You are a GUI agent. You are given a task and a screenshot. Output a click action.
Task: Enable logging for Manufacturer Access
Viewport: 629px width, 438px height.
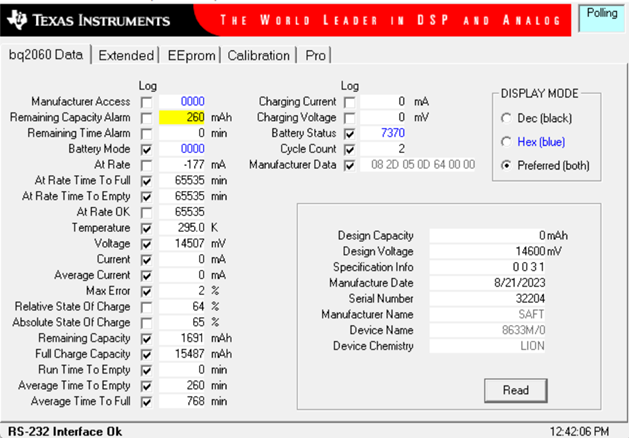click(x=146, y=102)
